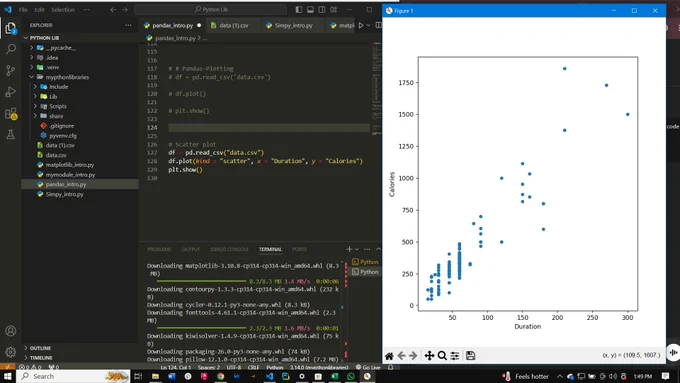Click CRLF line ending indicator

point(254,367)
